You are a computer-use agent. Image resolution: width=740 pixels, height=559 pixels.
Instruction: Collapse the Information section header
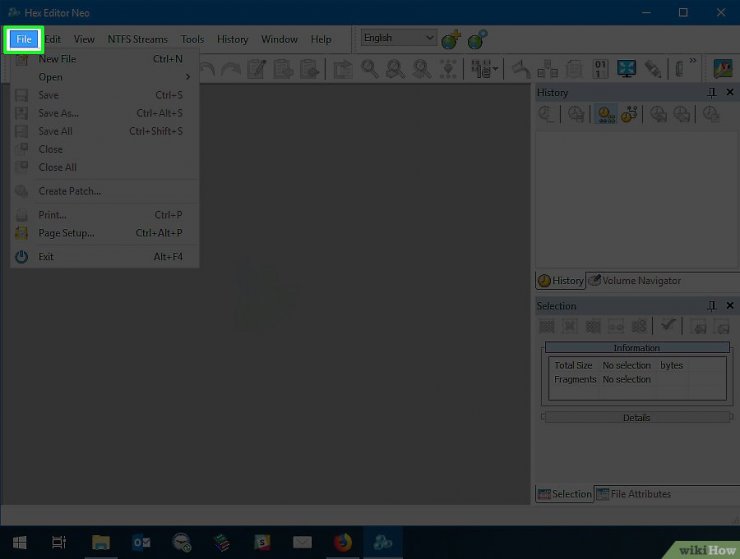[x=637, y=347]
